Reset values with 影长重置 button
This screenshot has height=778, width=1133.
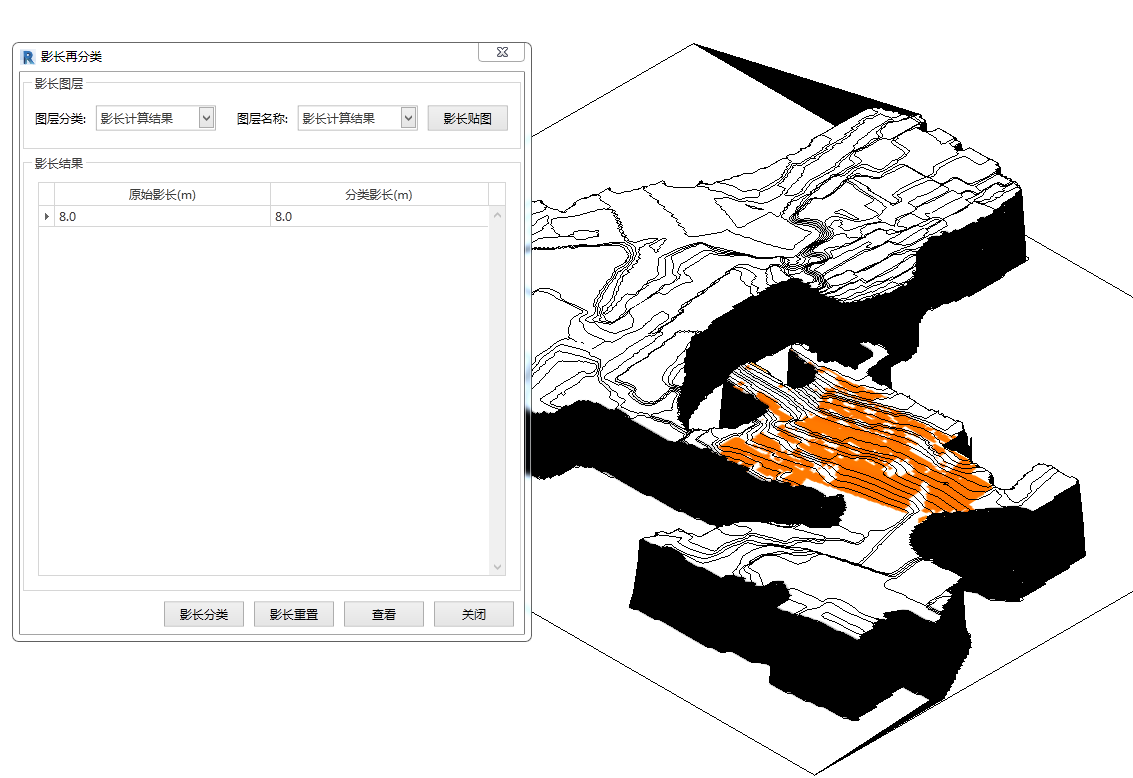tap(294, 614)
